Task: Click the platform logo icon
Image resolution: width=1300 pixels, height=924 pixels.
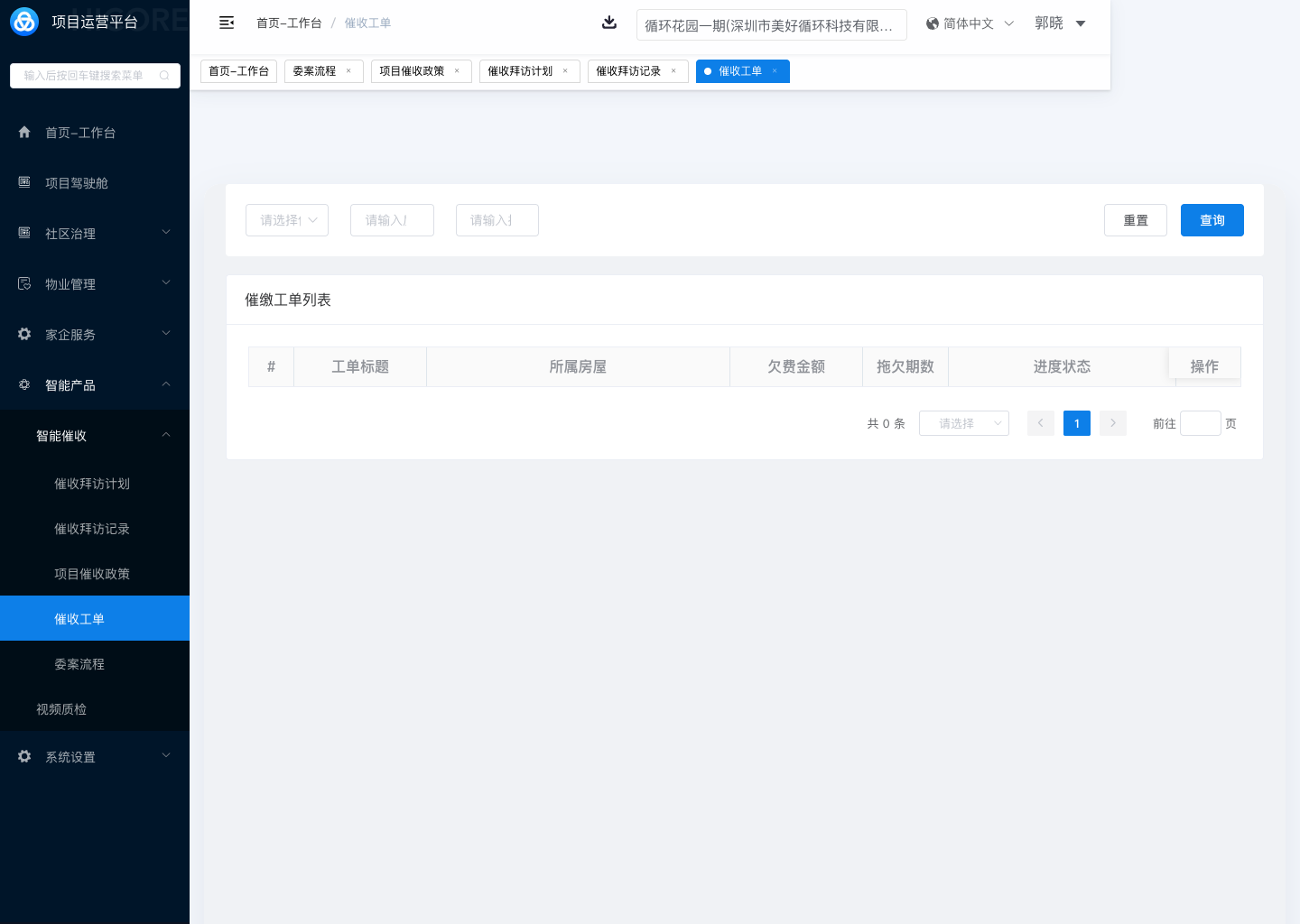Action: point(24,22)
